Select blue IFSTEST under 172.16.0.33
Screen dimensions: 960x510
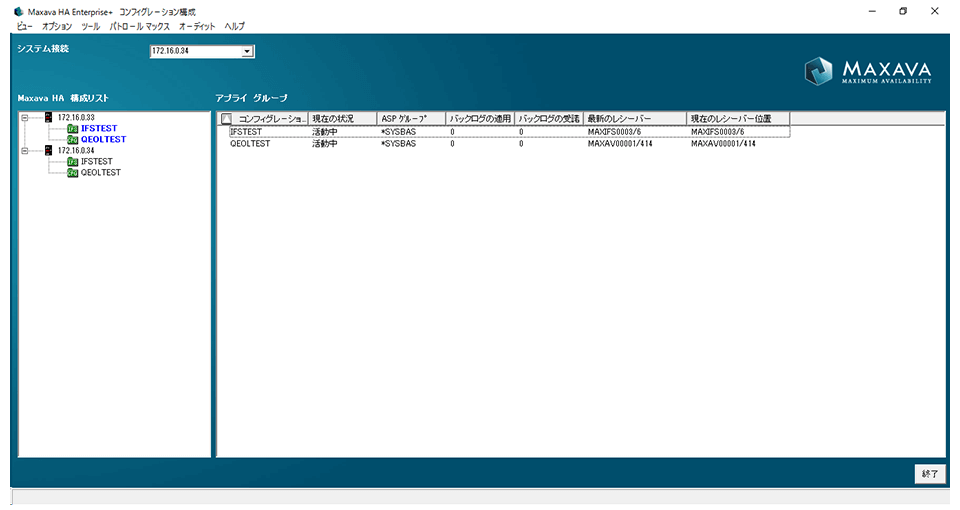[99, 129]
